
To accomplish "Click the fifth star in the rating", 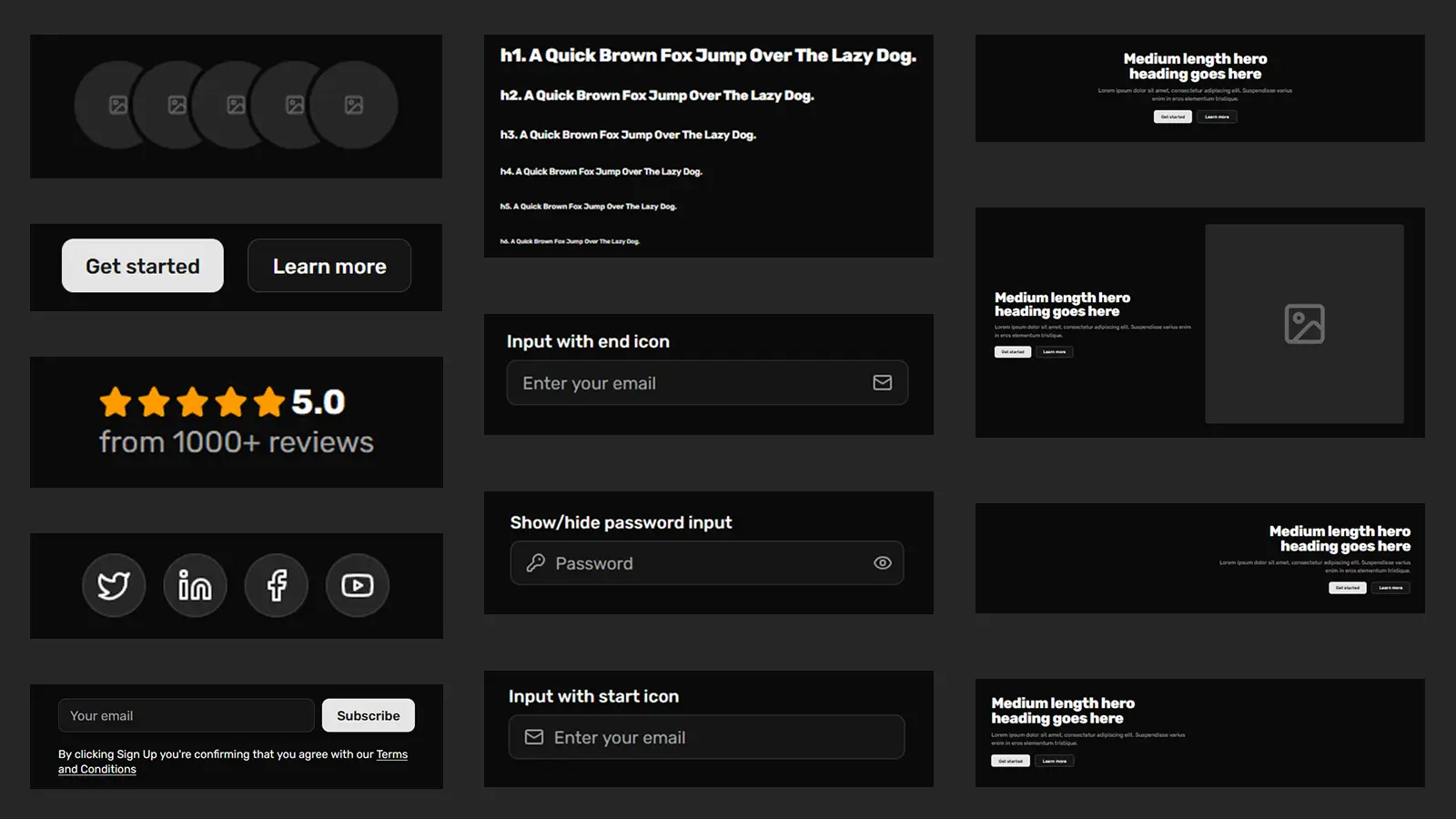I will [268, 400].
